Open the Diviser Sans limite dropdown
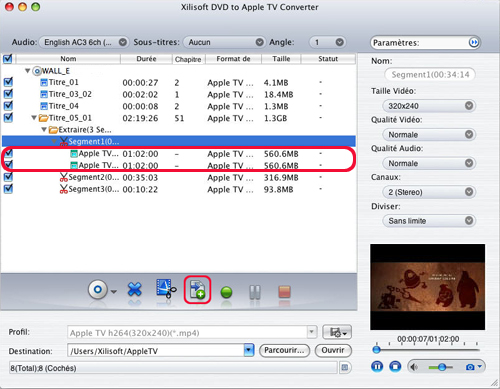The height and width of the screenshot is (389, 500). [429, 221]
